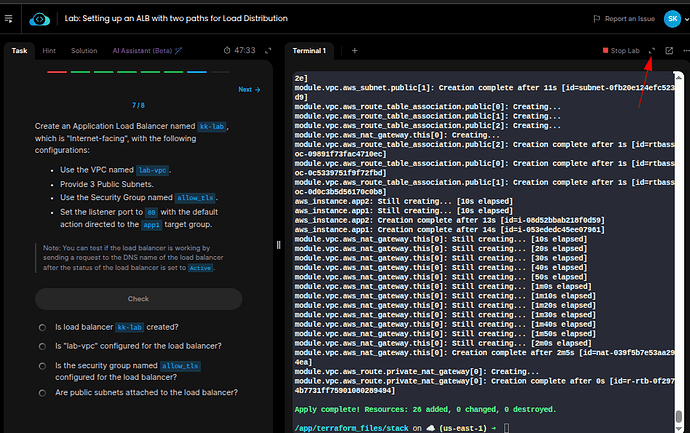The width and height of the screenshot is (690, 433).
Task: Switch to the Hint tab
Action: (x=49, y=50)
